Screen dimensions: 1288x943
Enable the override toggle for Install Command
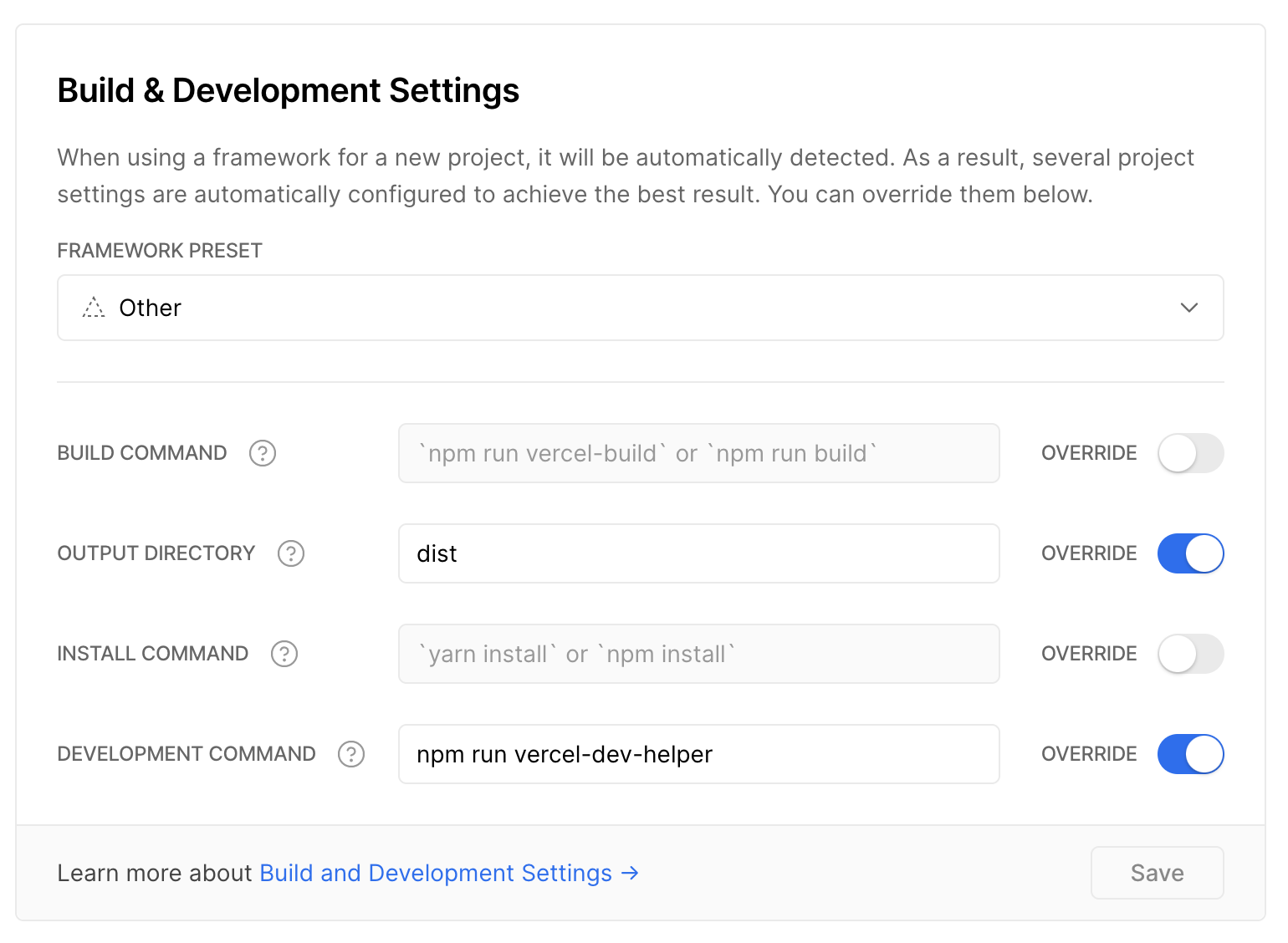pyautogui.click(x=1190, y=654)
